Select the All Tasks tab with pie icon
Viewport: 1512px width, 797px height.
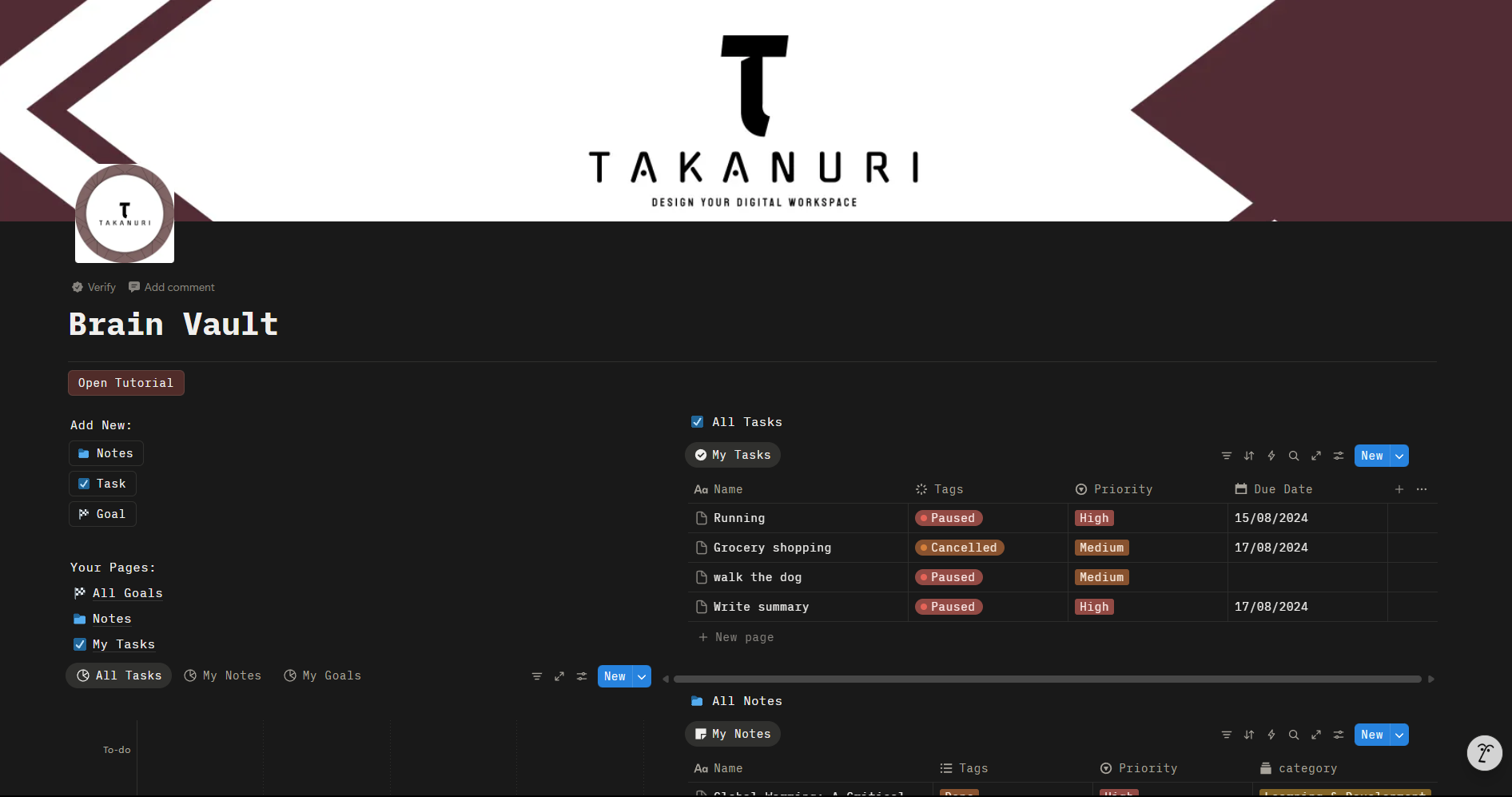click(x=119, y=675)
